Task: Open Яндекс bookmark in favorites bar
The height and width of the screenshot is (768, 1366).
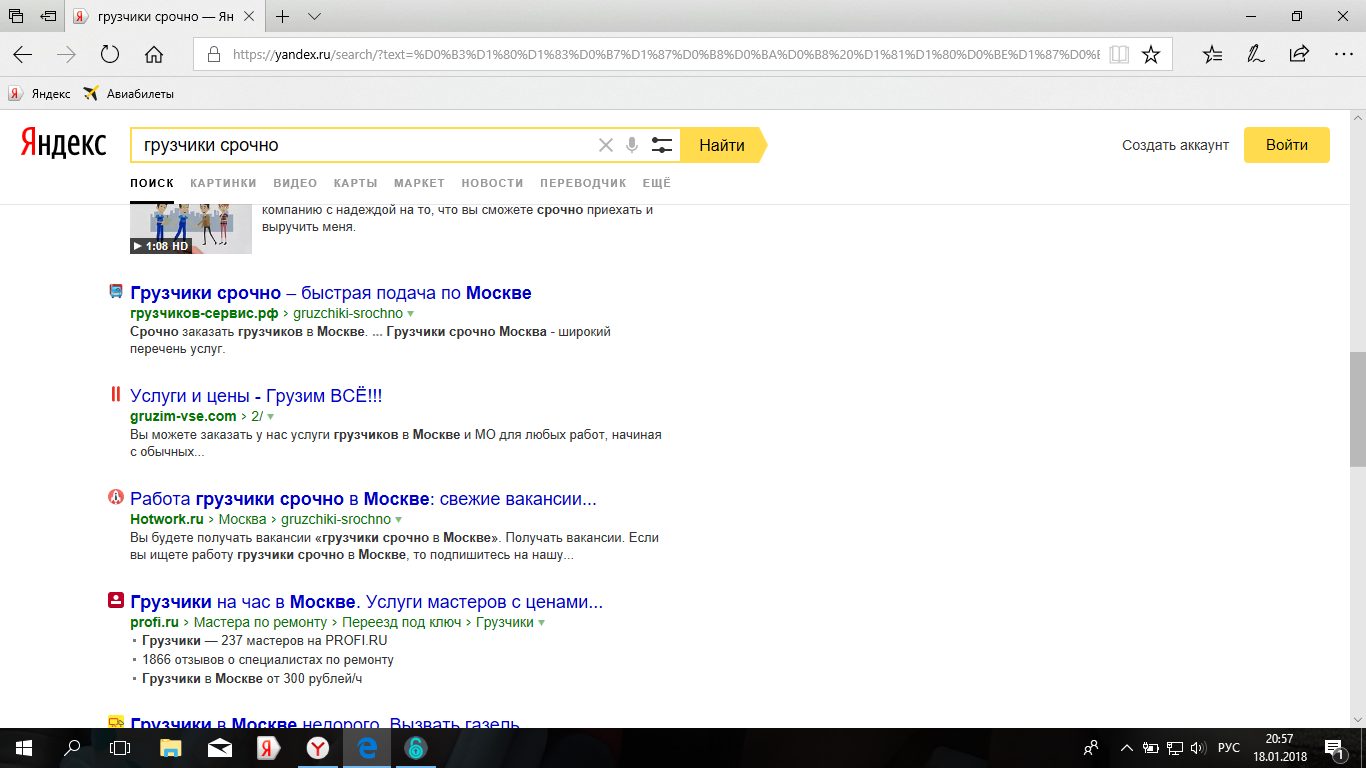Action: click(x=40, y=94)
